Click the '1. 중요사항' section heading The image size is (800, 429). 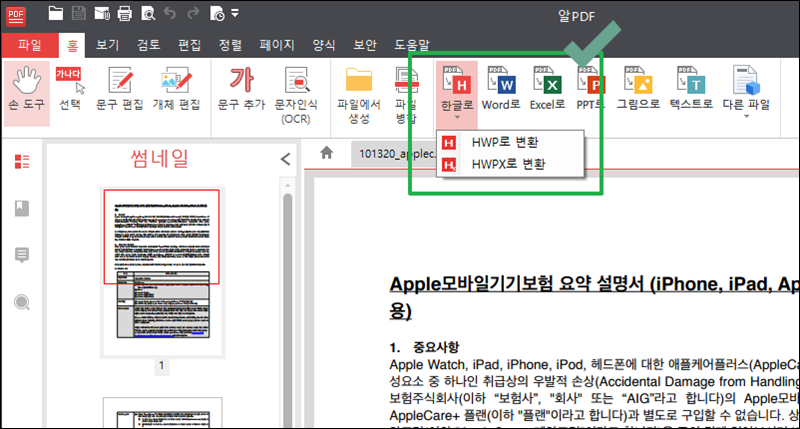tap(424, 347)
